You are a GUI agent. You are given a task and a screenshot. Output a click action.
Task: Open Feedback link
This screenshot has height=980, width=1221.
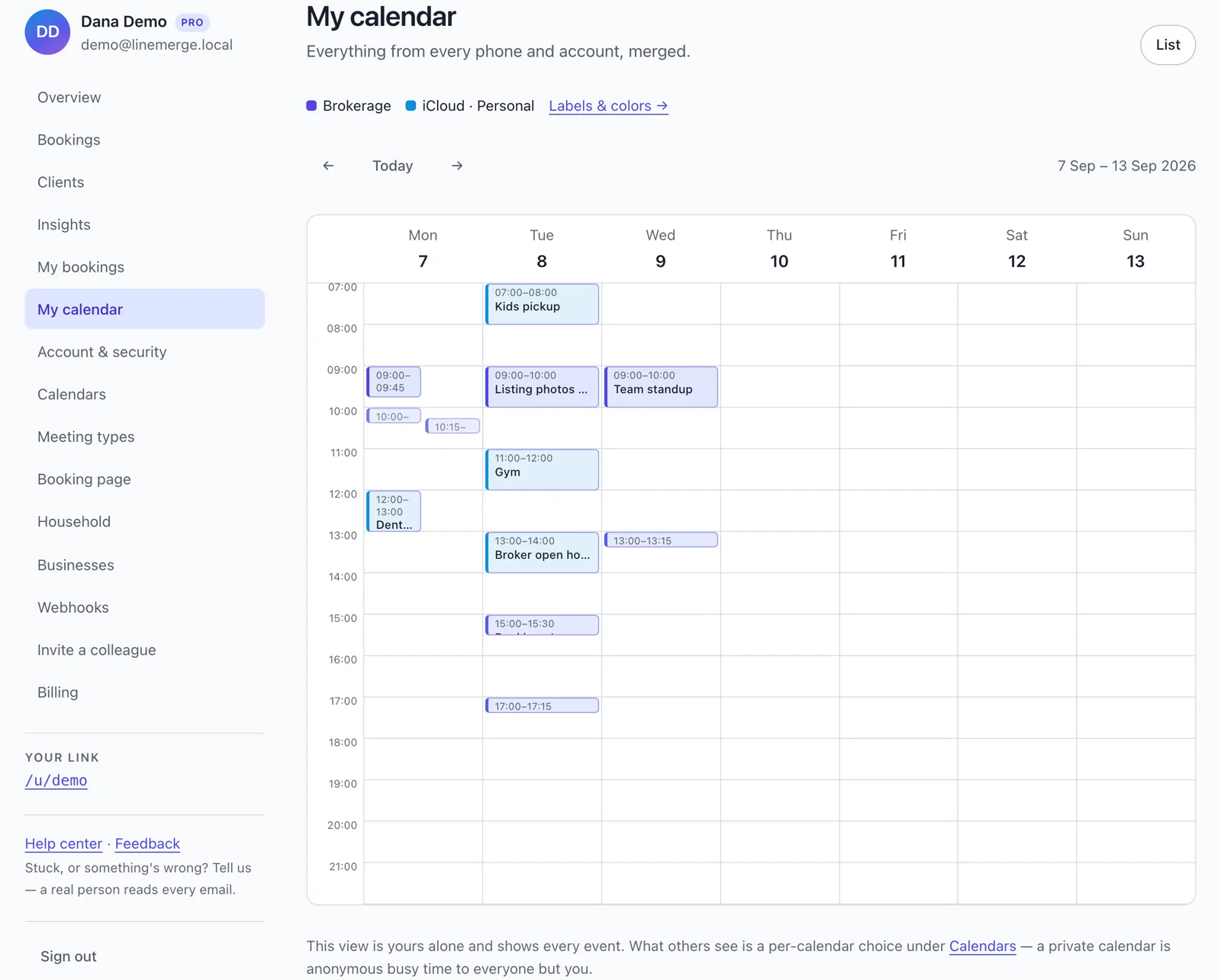click(x=147, y=843)
